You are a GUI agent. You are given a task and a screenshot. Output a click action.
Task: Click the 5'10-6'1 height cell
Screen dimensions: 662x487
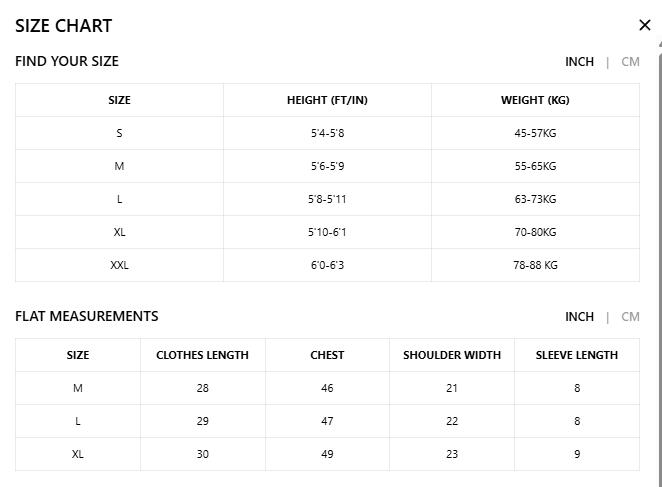(327, 232)
